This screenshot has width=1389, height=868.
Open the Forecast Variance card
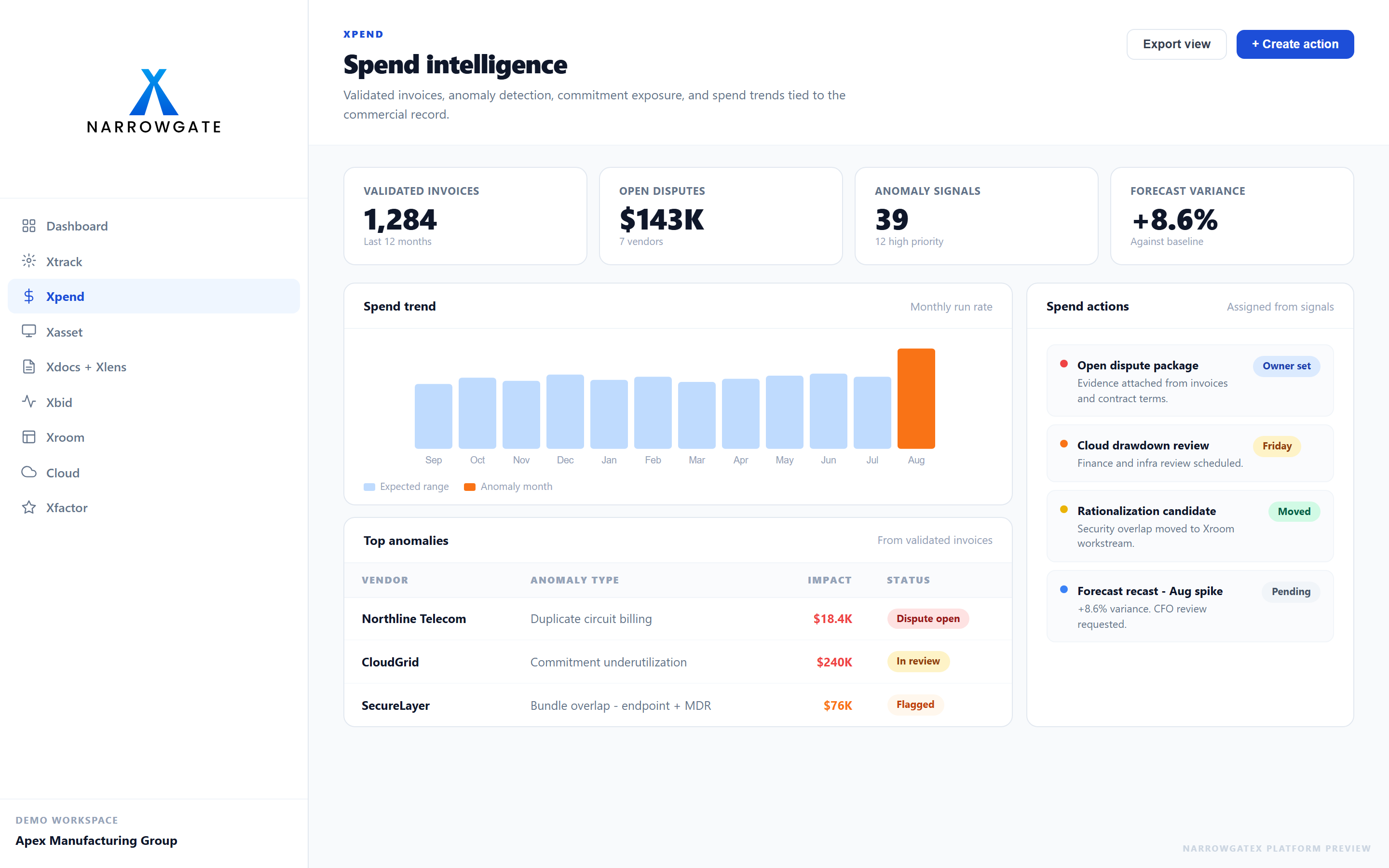(x=1232, y=216)
